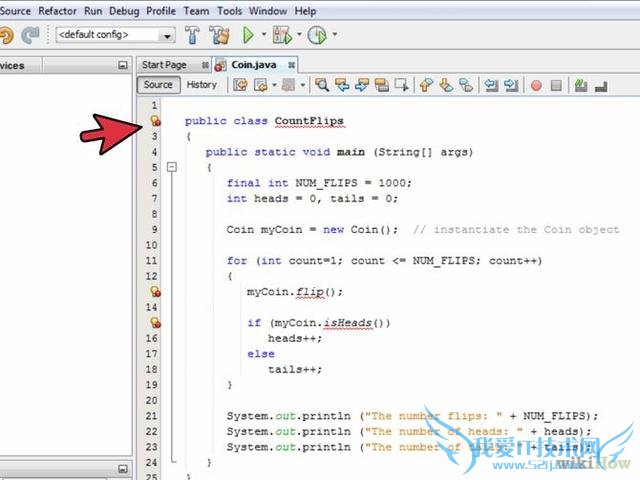
Task: Minimize the lower-left panel
Action: [x=122, y=469]
